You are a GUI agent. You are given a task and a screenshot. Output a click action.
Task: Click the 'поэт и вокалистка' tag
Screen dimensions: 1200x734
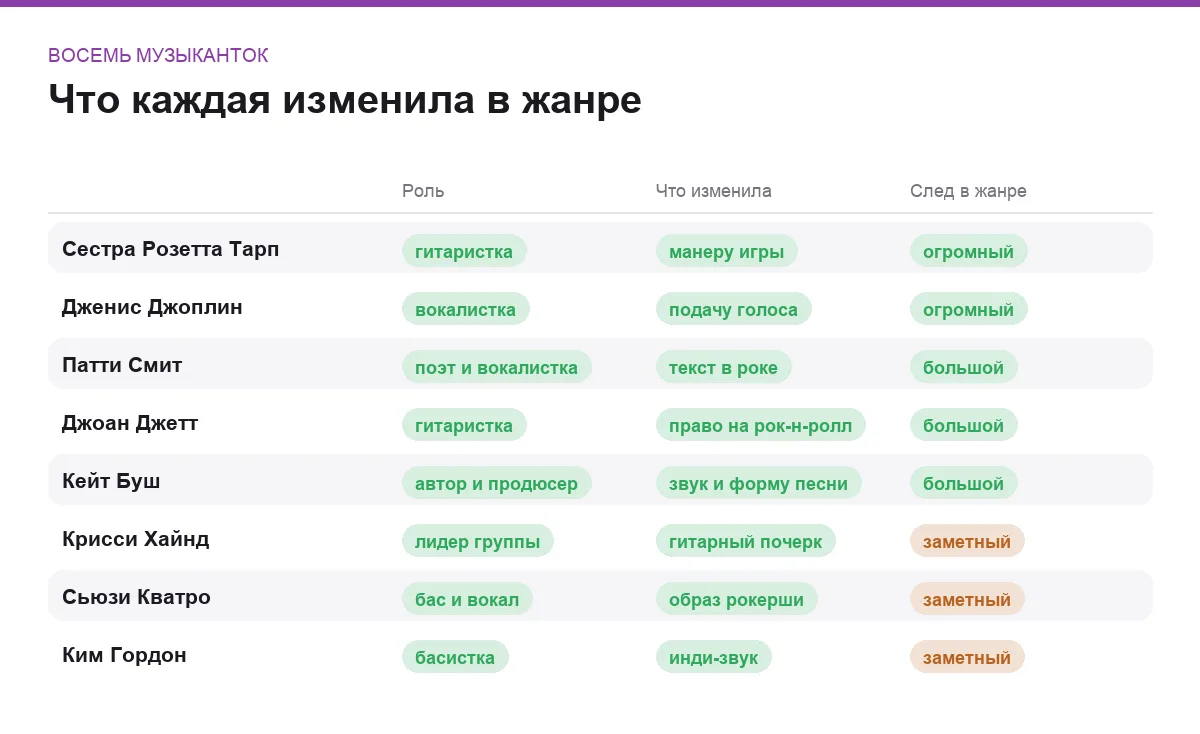[497, 367]
